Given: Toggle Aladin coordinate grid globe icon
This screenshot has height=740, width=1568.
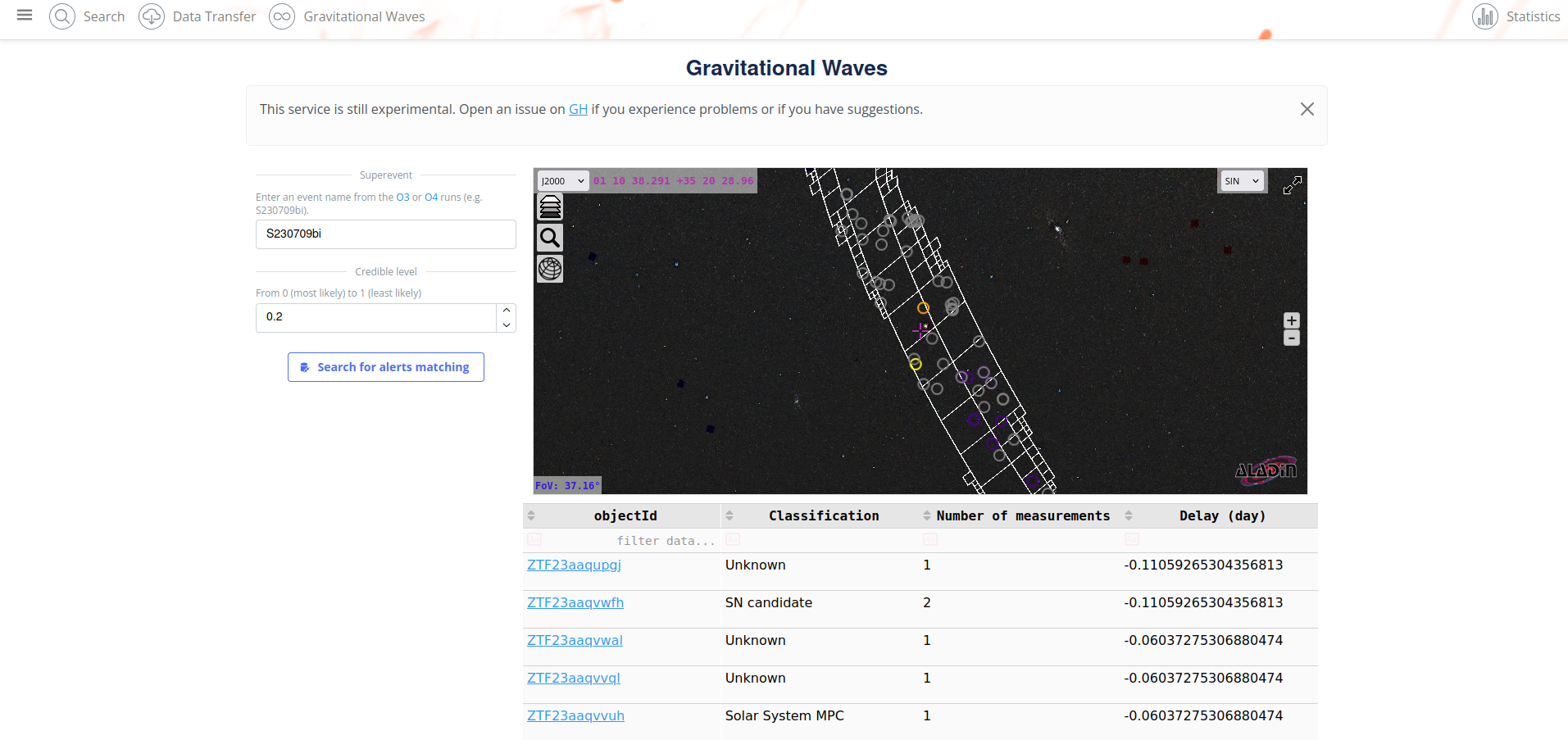Looking at the screenshot, I should (550, 269).
